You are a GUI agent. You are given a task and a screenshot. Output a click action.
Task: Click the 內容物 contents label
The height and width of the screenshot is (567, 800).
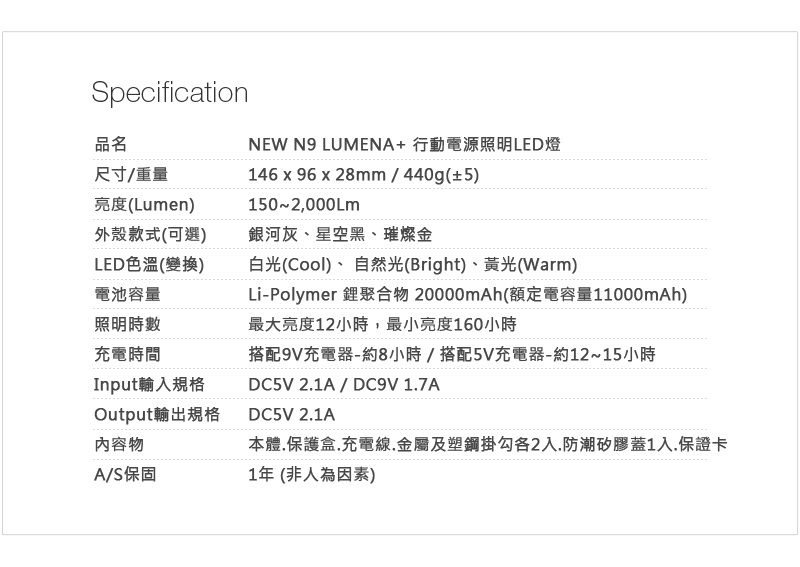click(119, 444)
